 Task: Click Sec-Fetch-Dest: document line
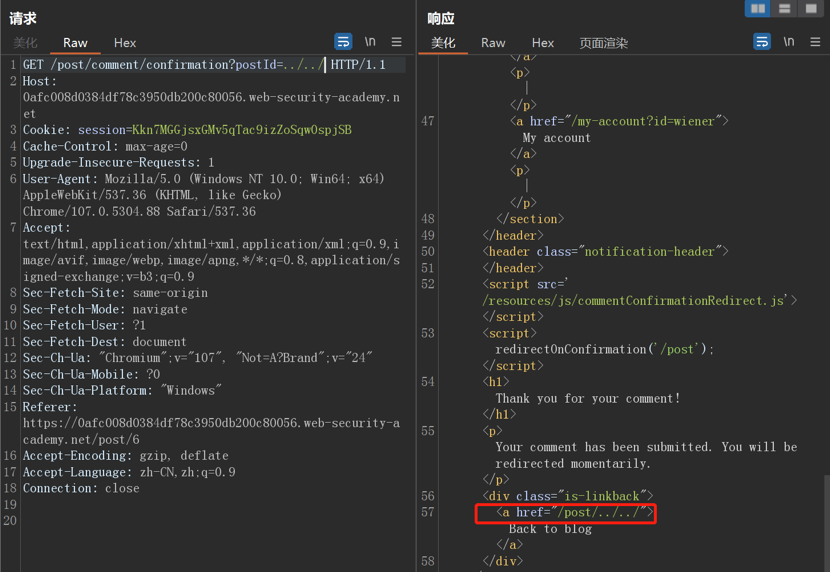point(105,341)
